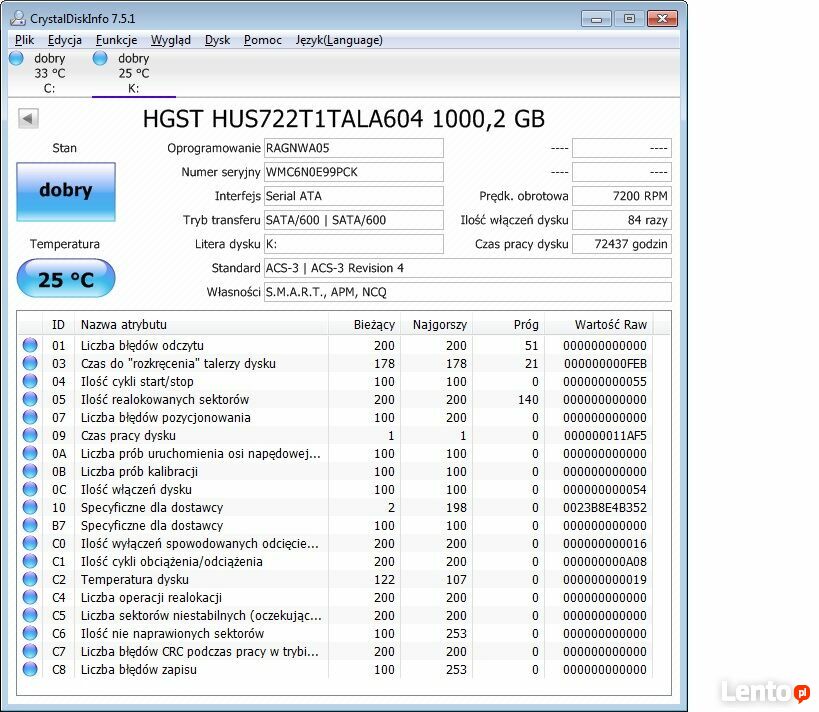This screenshot has width=819, height=712.
Task: Click the blue 'dobry' health status button
Action: pos(66,191)
